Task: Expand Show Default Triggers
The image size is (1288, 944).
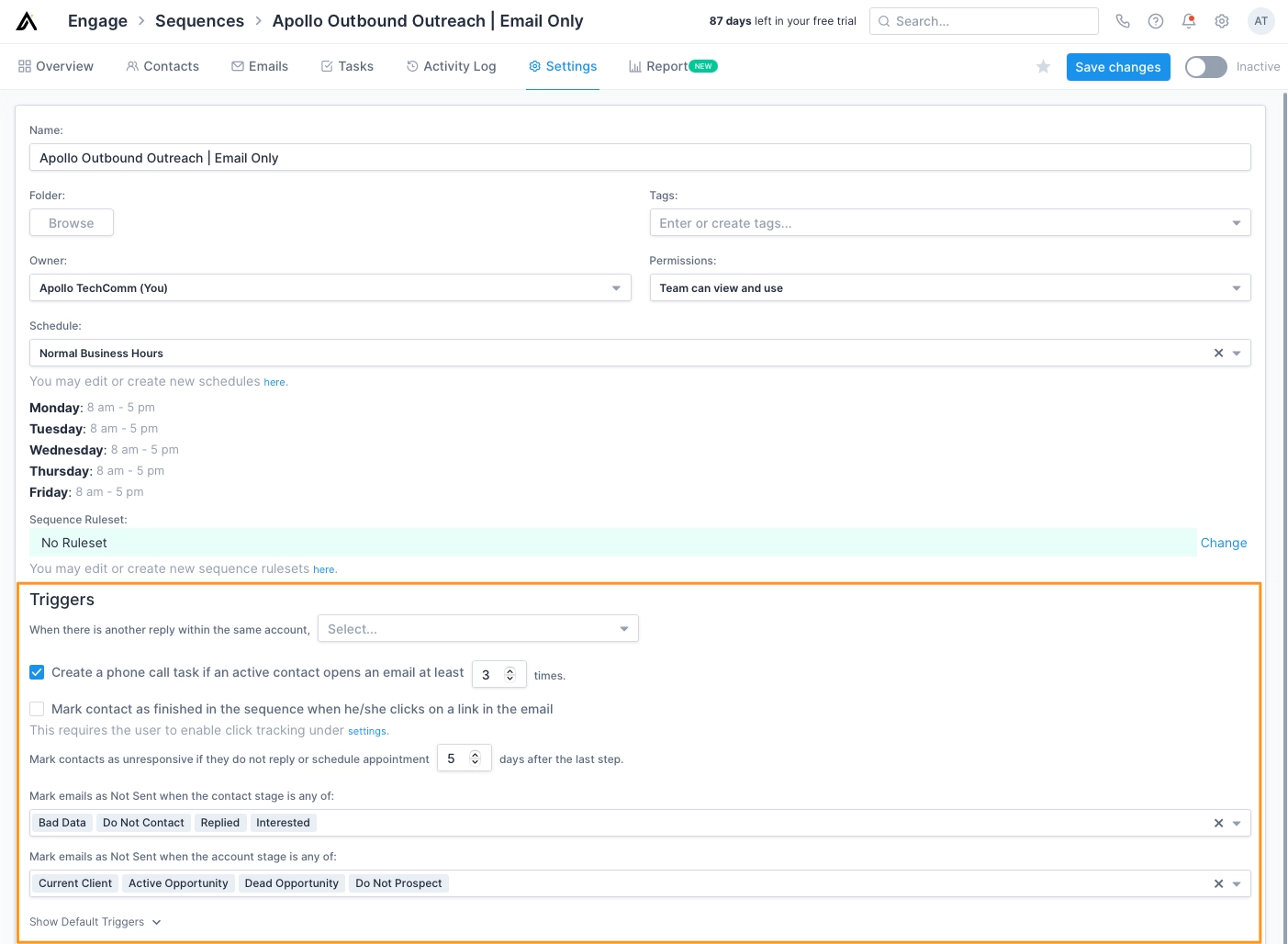Action: click(95, 922)
